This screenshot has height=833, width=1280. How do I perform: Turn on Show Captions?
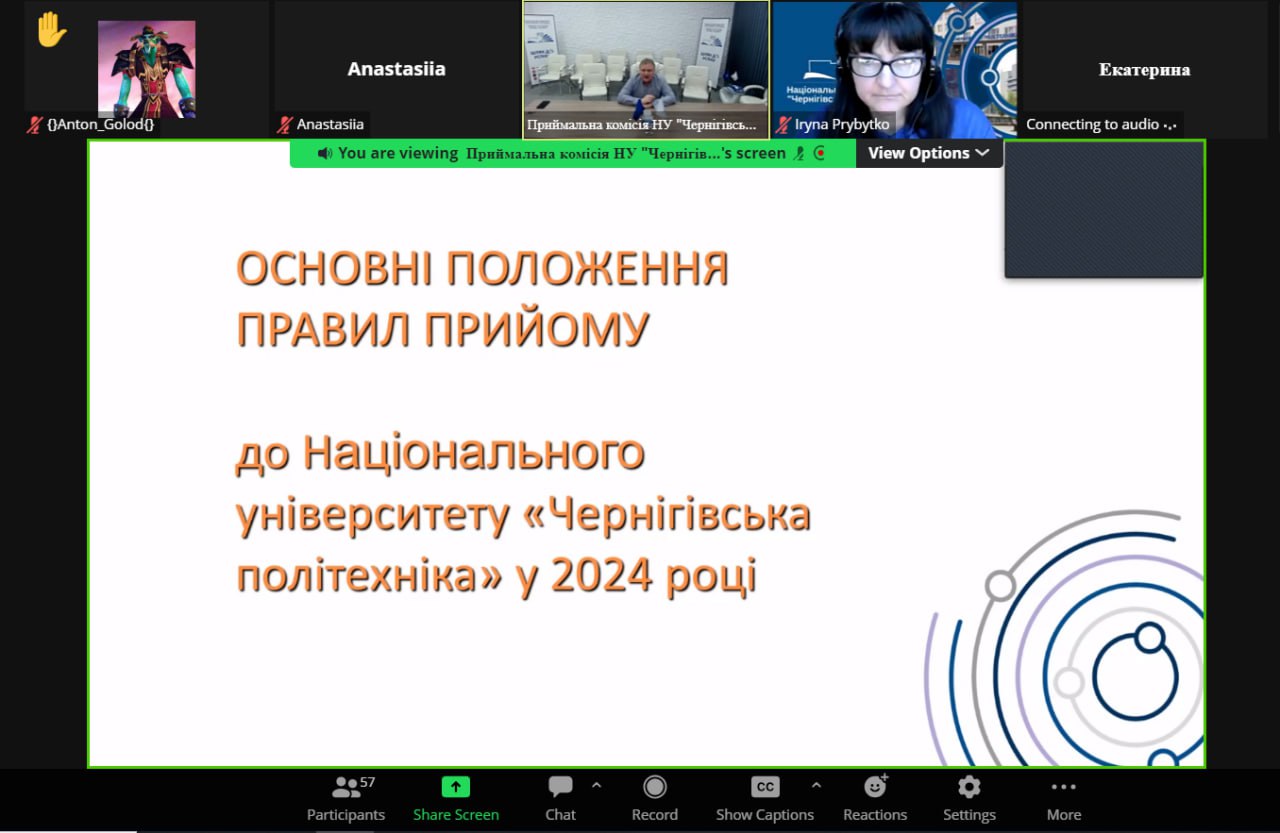coord(765,799)
